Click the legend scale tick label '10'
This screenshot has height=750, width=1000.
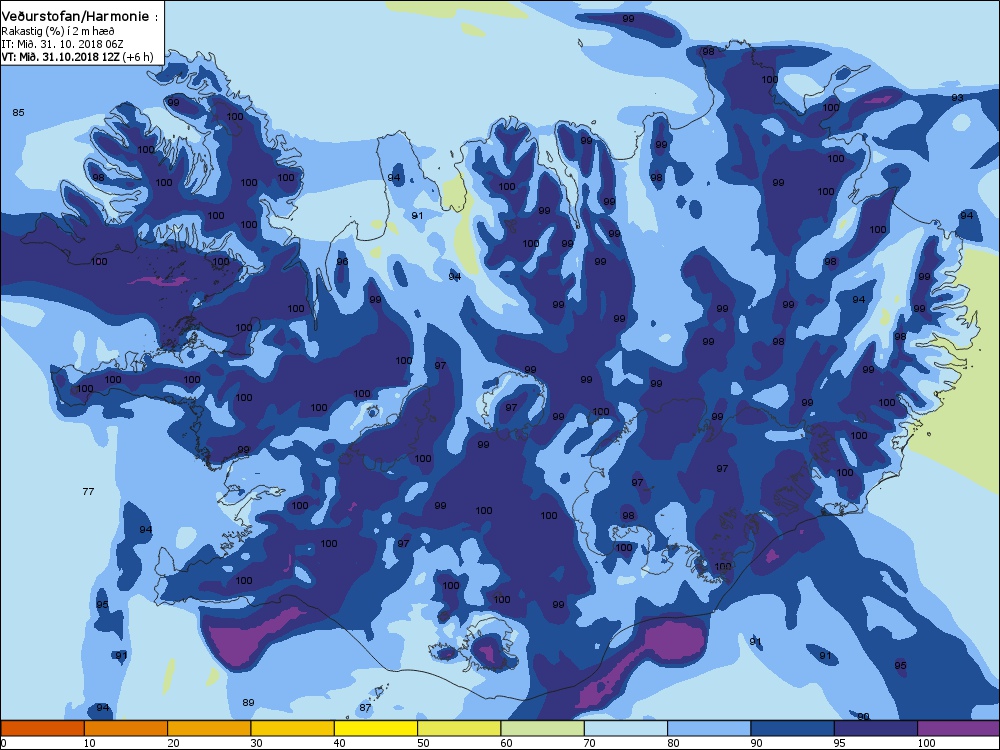pos(89,743)
